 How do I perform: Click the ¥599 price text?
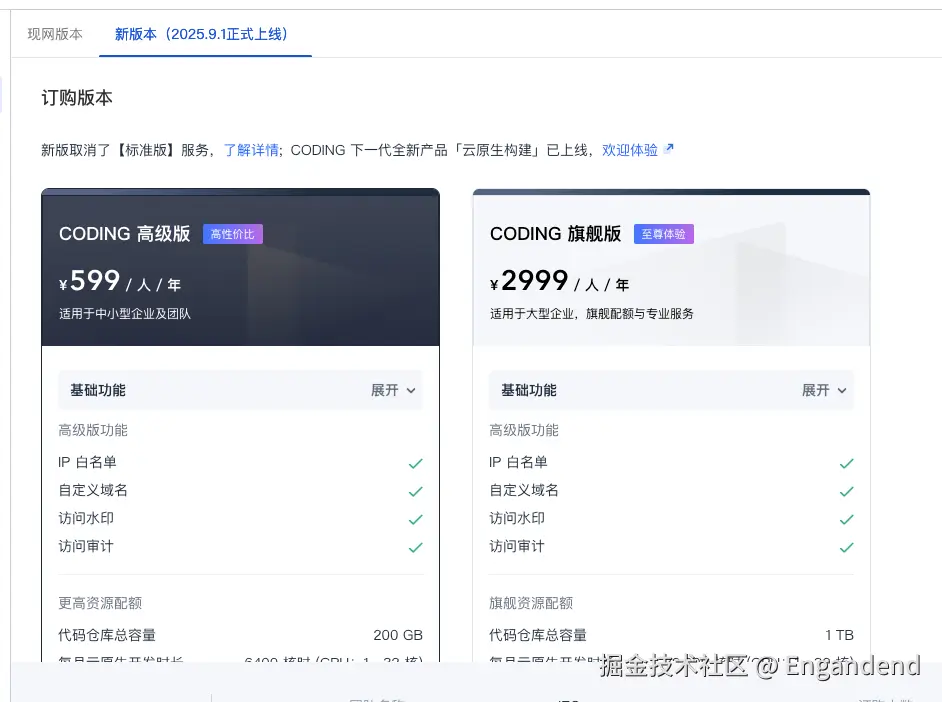pos(90,281)
